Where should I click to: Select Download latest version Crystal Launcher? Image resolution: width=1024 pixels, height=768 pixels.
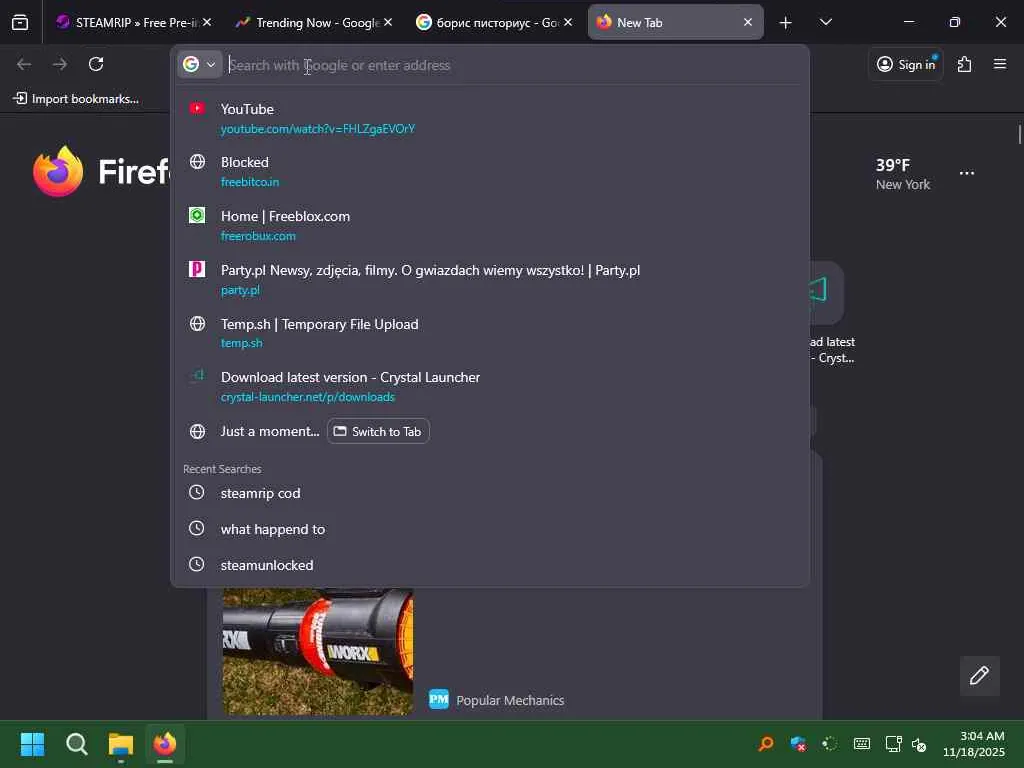[x=490, y=387]
